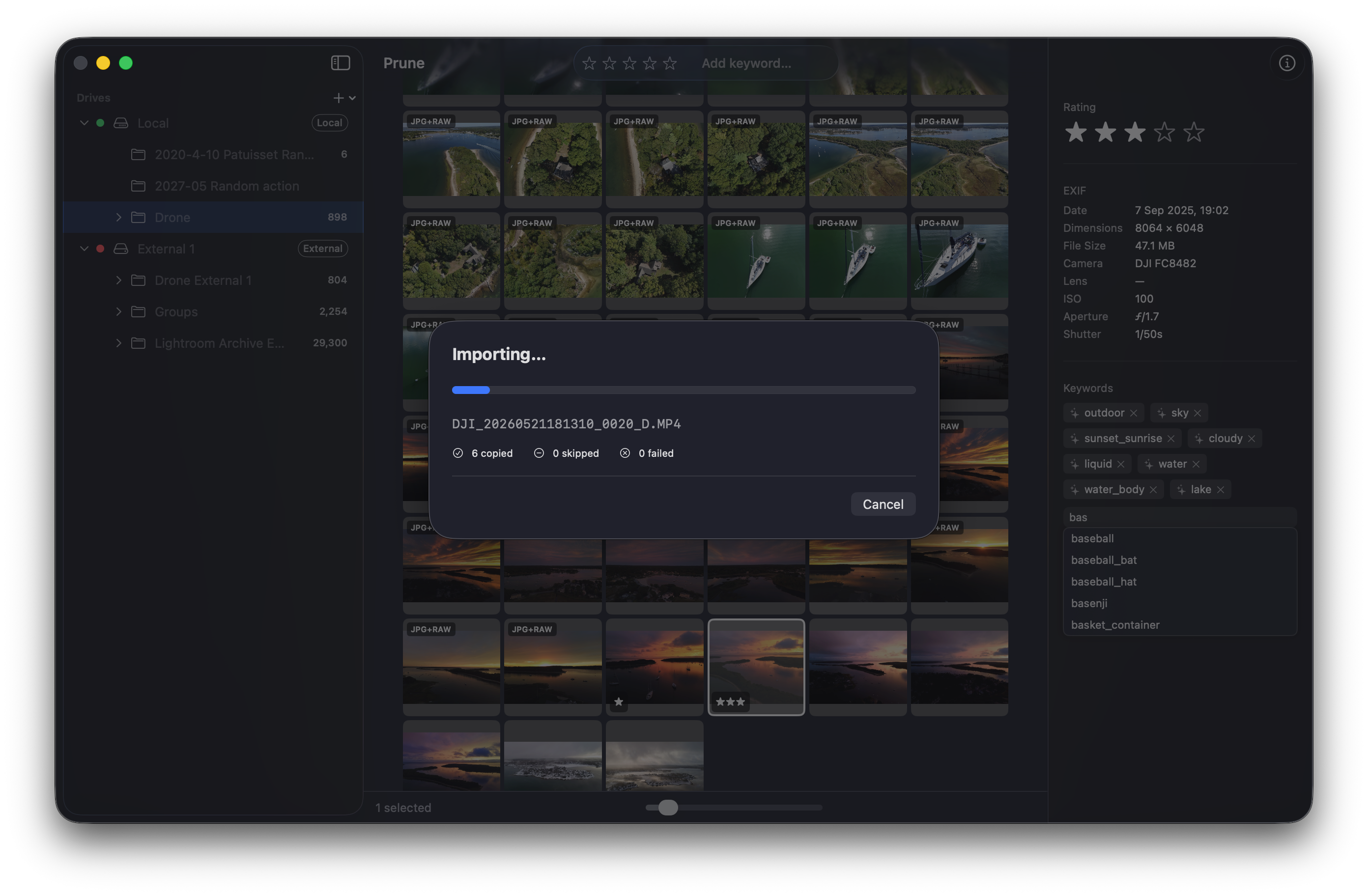Delete the lake keyword tag
This screenshot has width=1368, height=896.
(x=1220, y=490)
